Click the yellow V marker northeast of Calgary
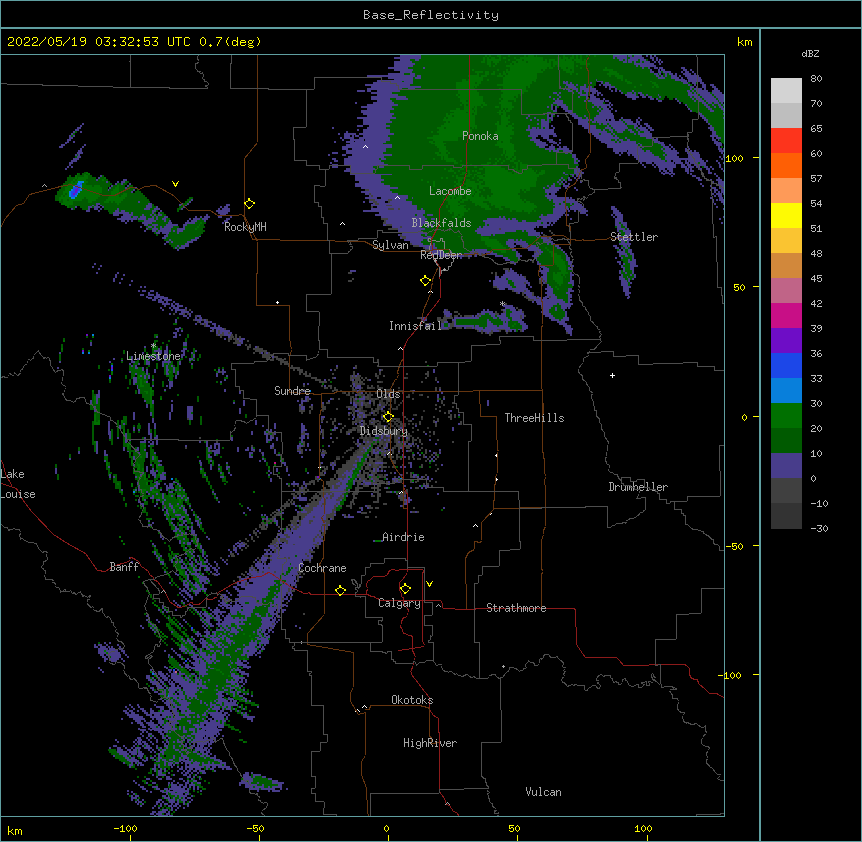This screenshot has width=862, height=842. pyautogui.click(x=429, y=584)
